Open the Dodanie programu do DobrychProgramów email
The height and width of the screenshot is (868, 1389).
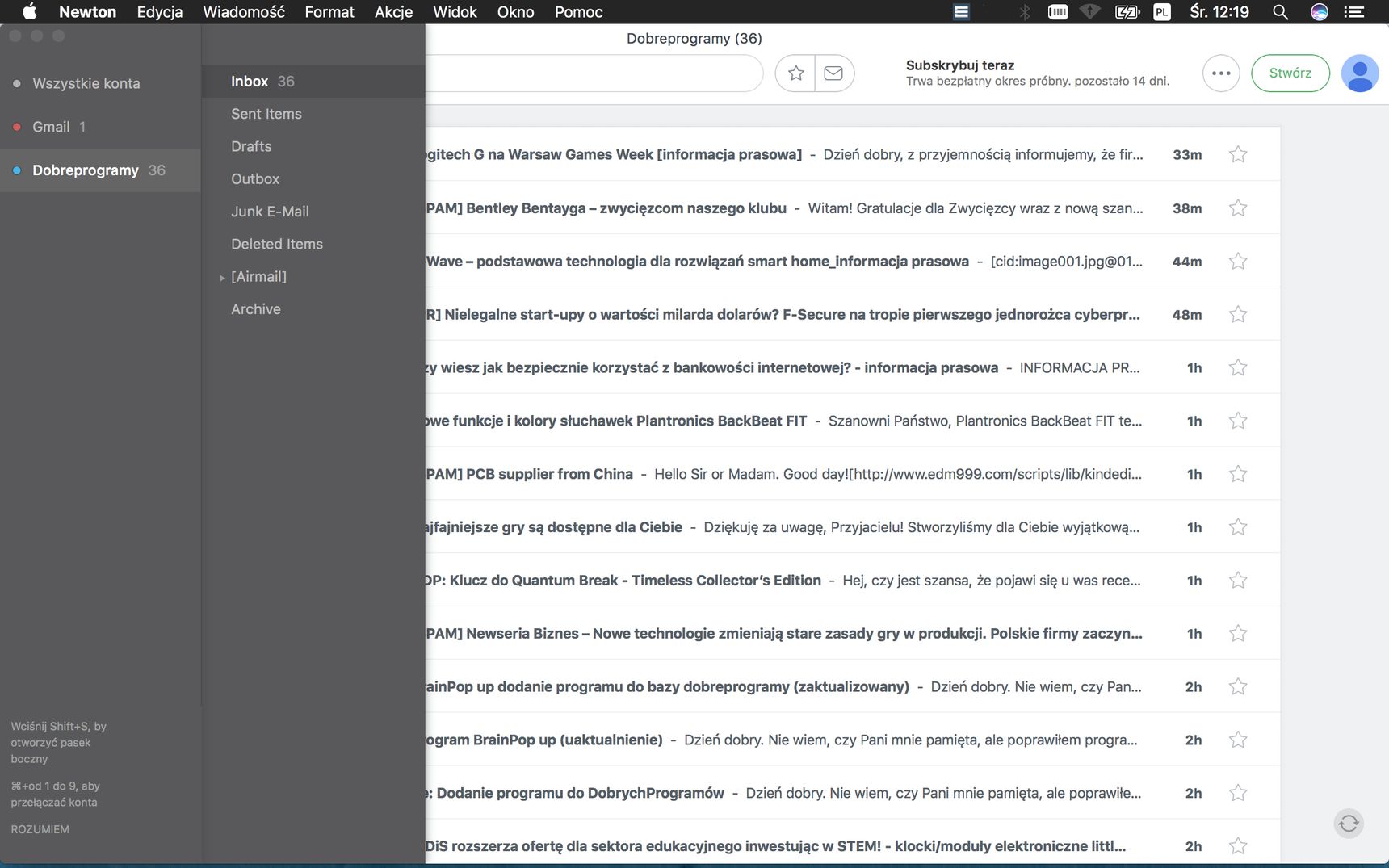tap(853, 793)
